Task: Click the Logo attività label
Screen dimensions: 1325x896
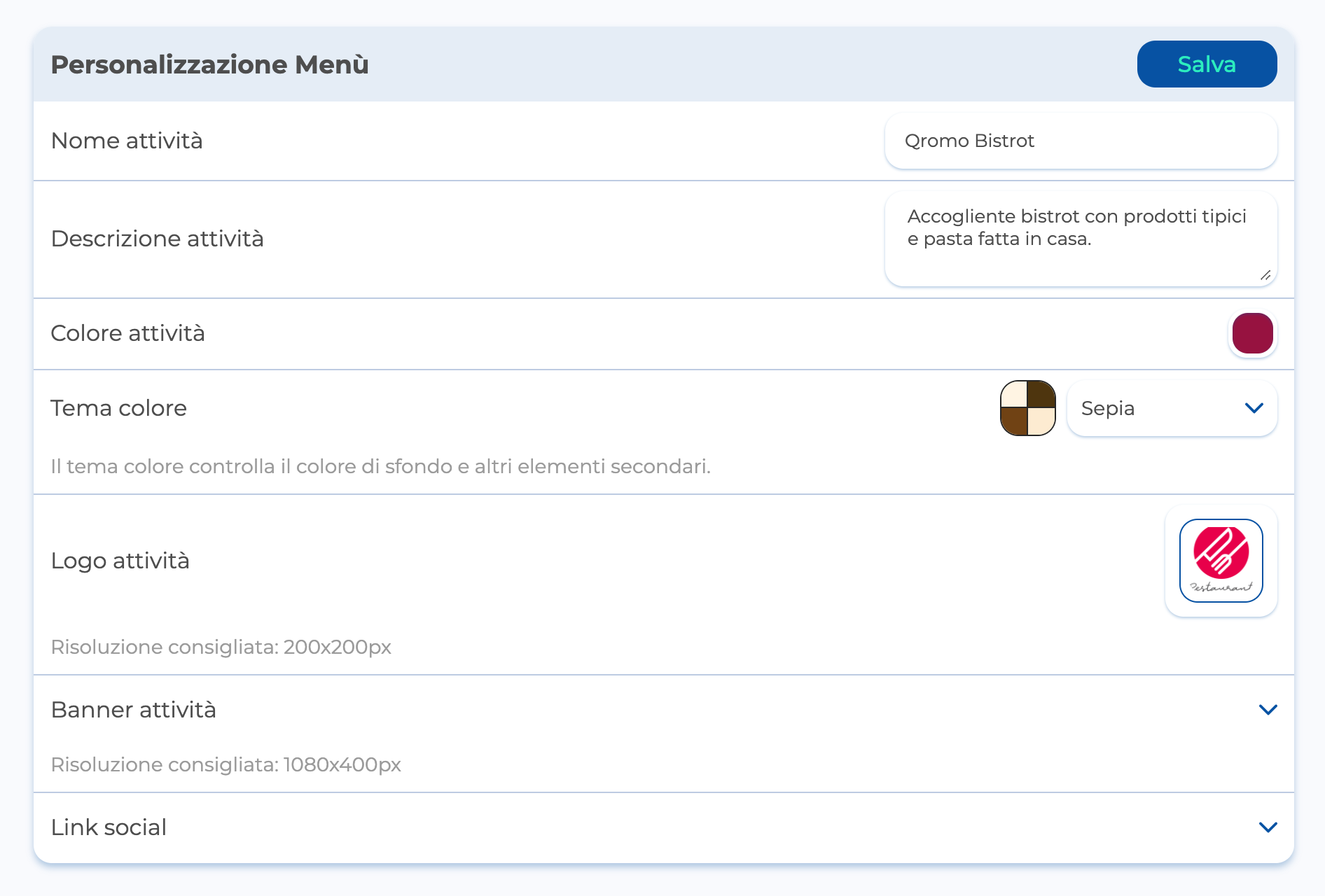Action: click(x=120, y=561)
